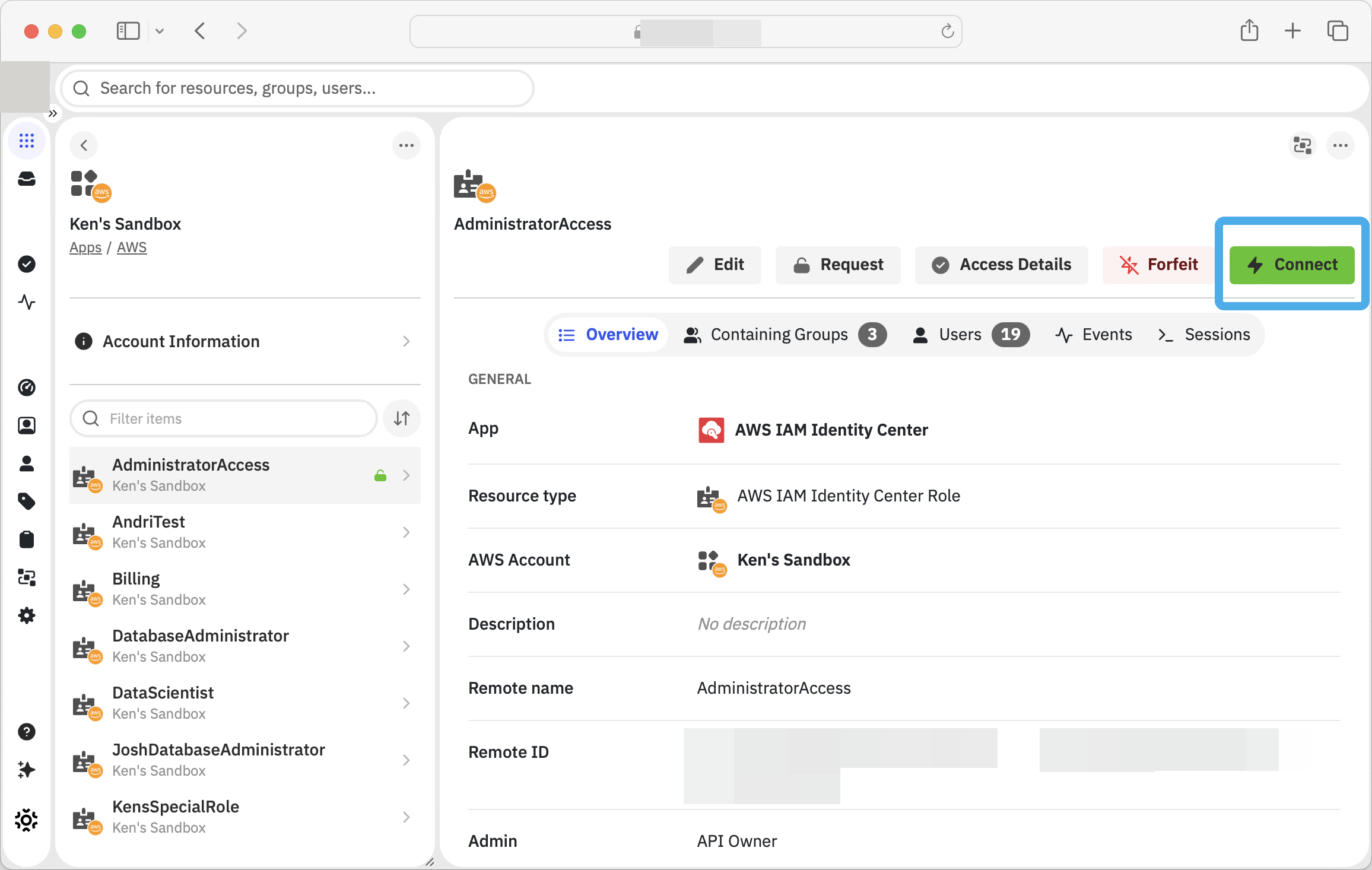Open the clipboard sidebar icon
The height and width of the screenshot is (870, 1372).
[x=27, y=539]
